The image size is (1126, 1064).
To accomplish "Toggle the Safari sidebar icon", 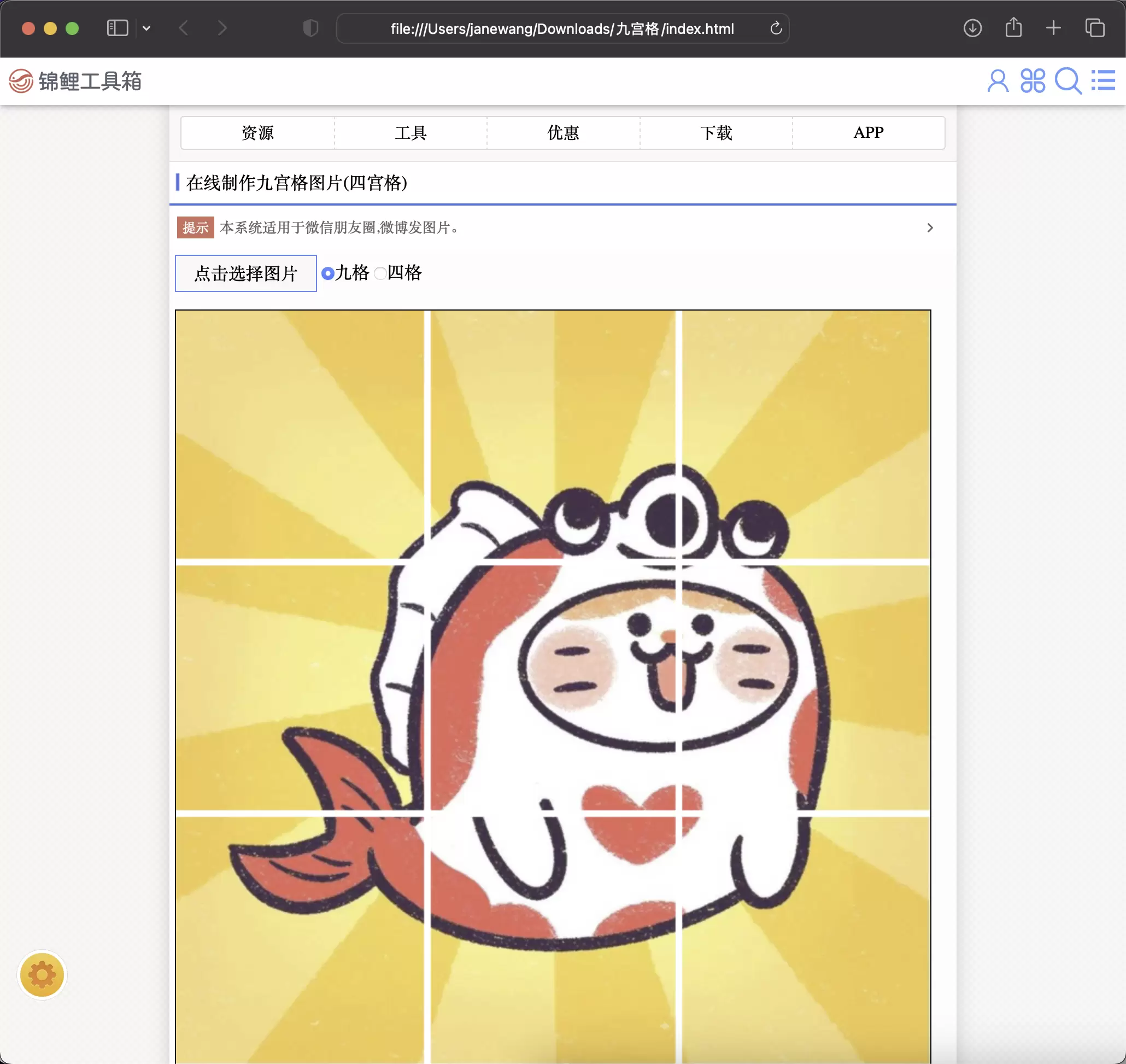I will (118, 28).
